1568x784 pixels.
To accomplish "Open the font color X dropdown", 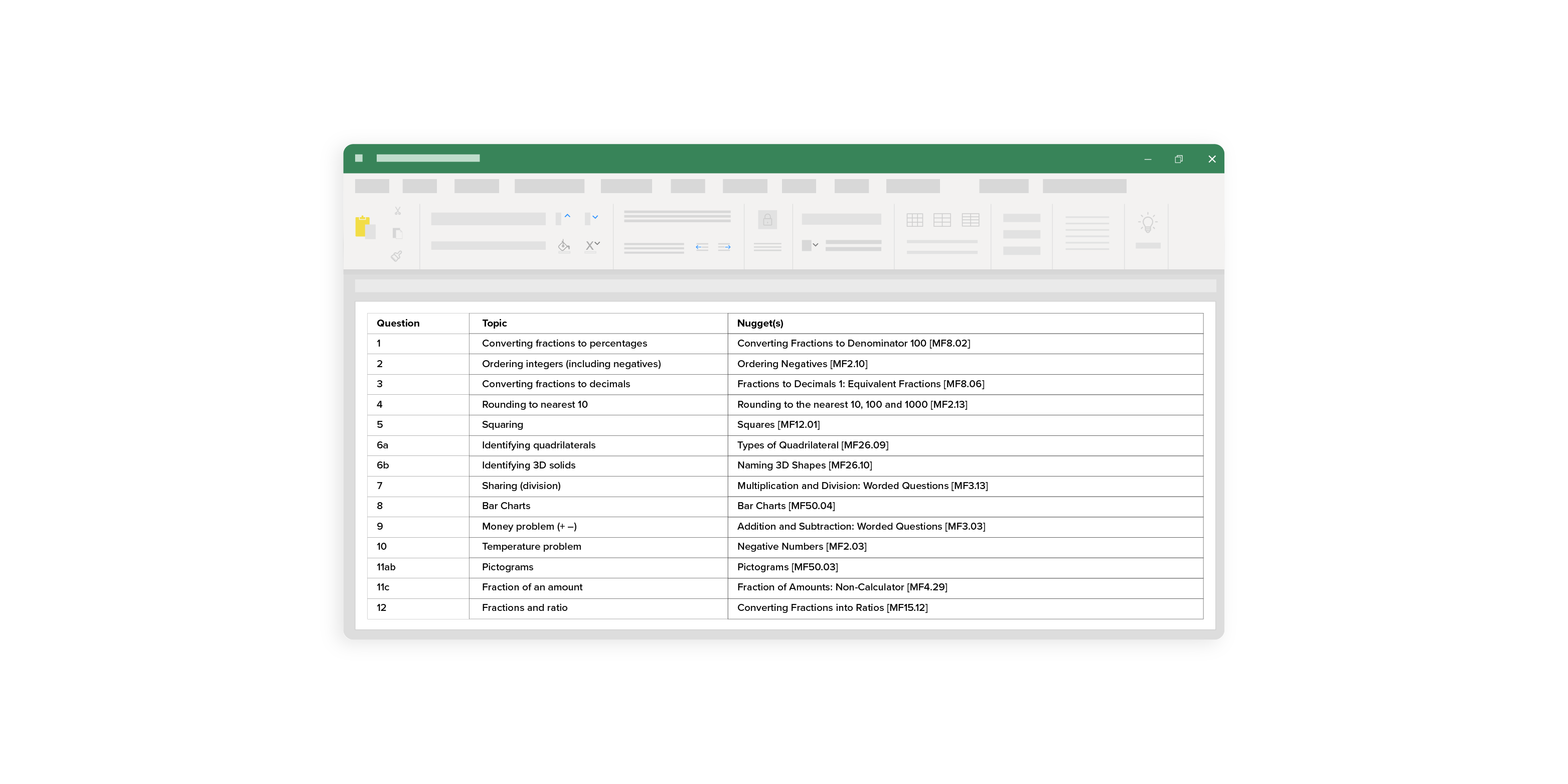I will click(x=592, y=245).
